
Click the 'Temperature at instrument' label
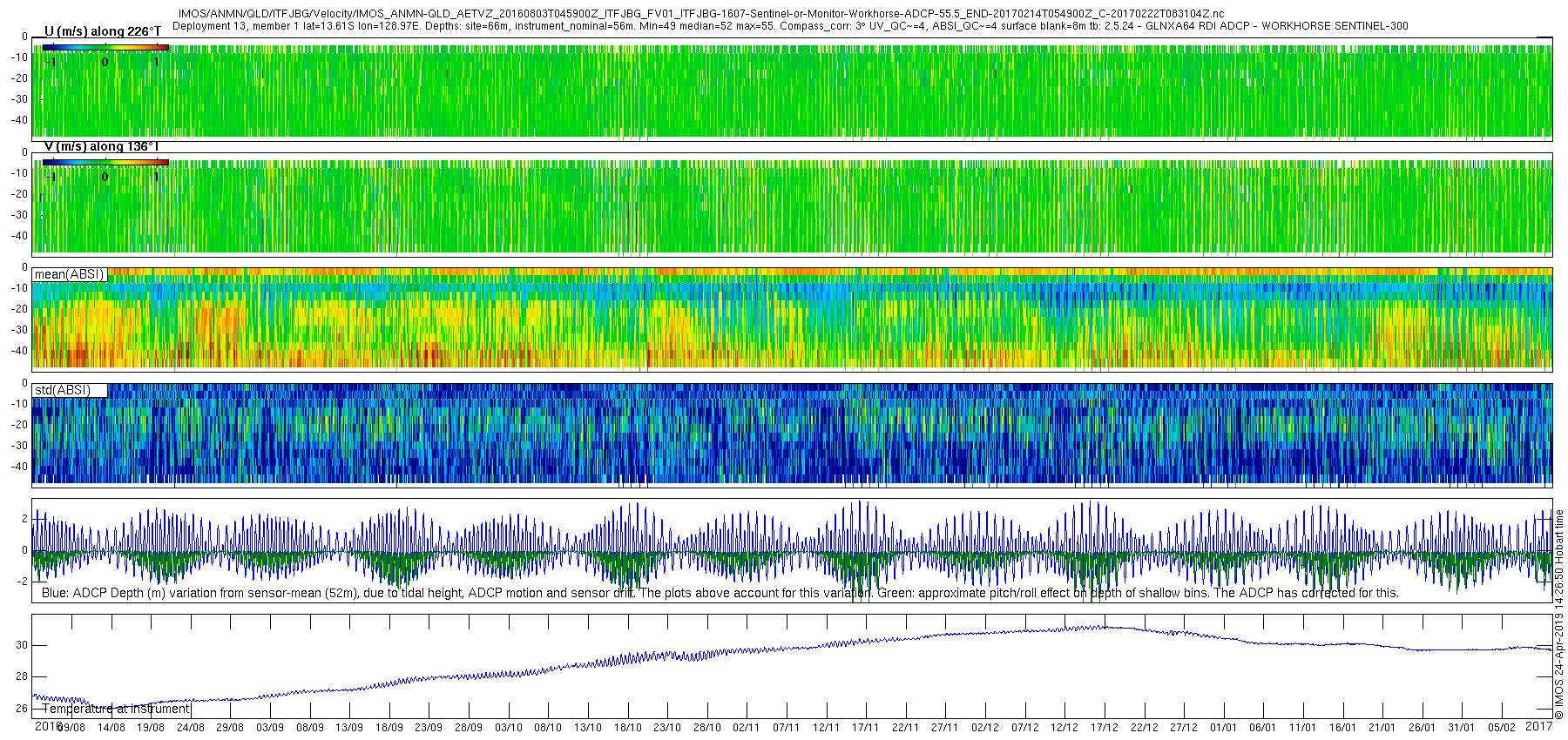pos(116,709)
